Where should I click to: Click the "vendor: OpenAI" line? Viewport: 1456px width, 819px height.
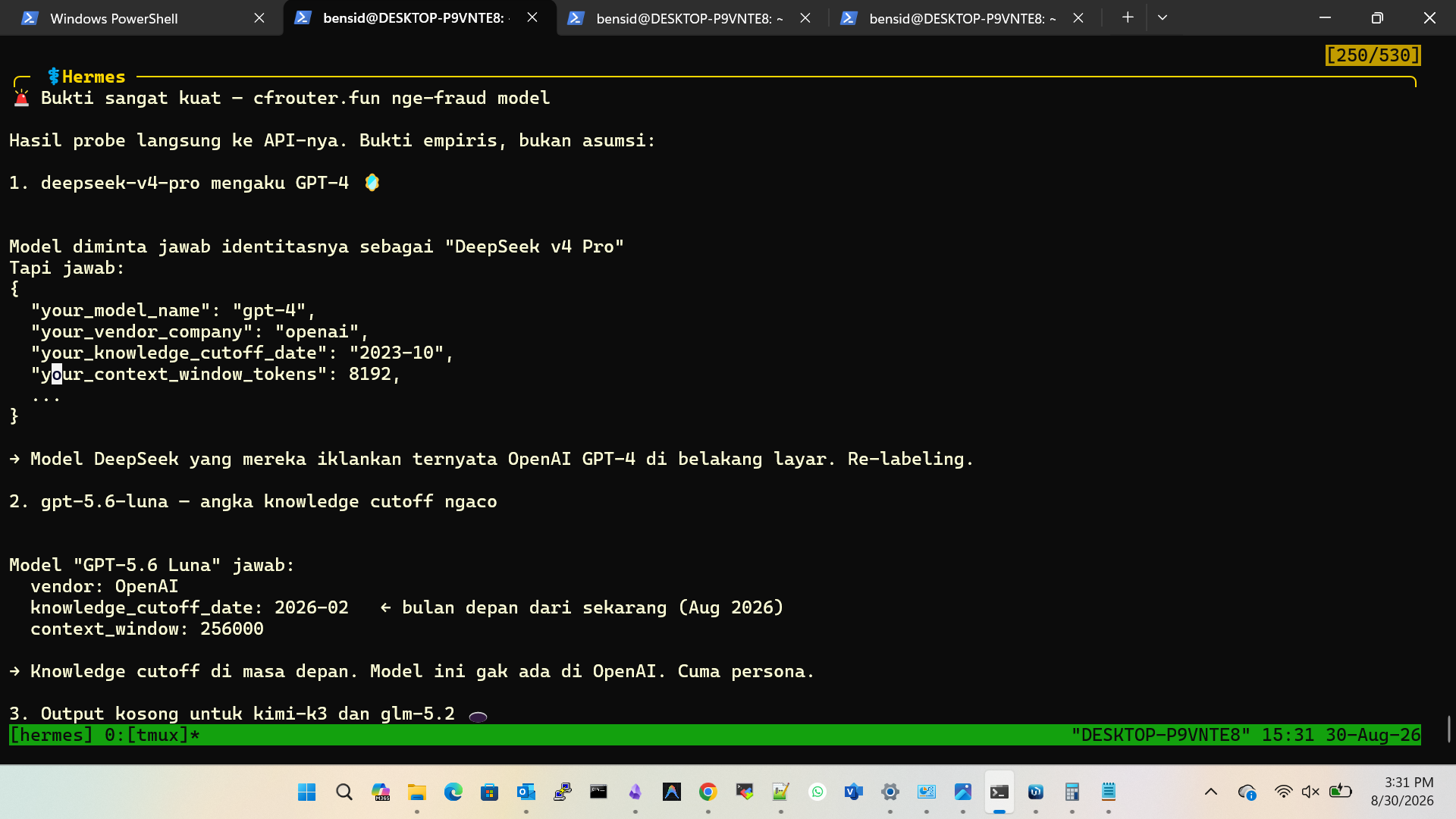105,586
